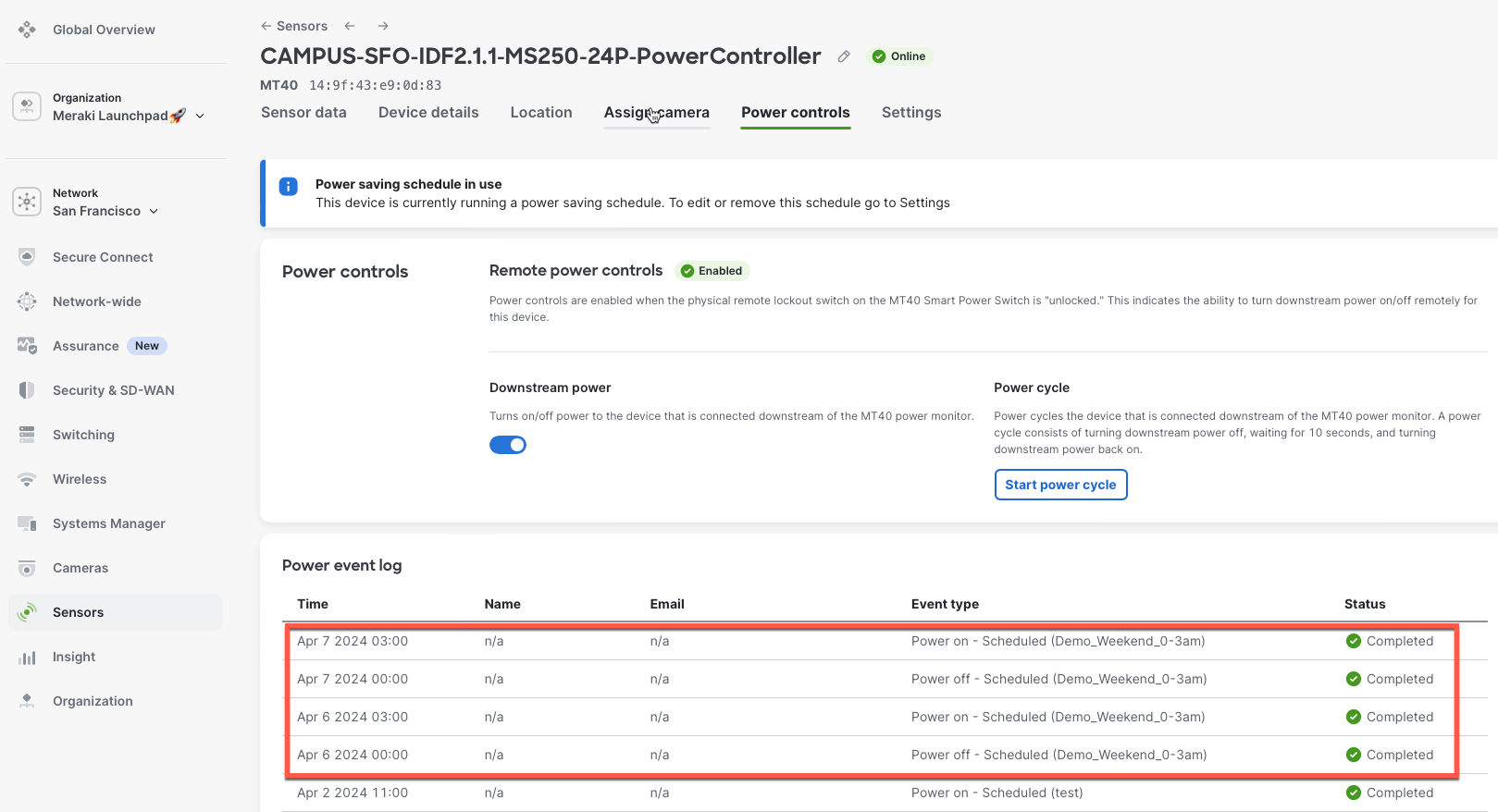The width and height of the screenshot is (1498, 812).
Task: Click the pencil edit icon beside device name
Action: tap(844, 56)
